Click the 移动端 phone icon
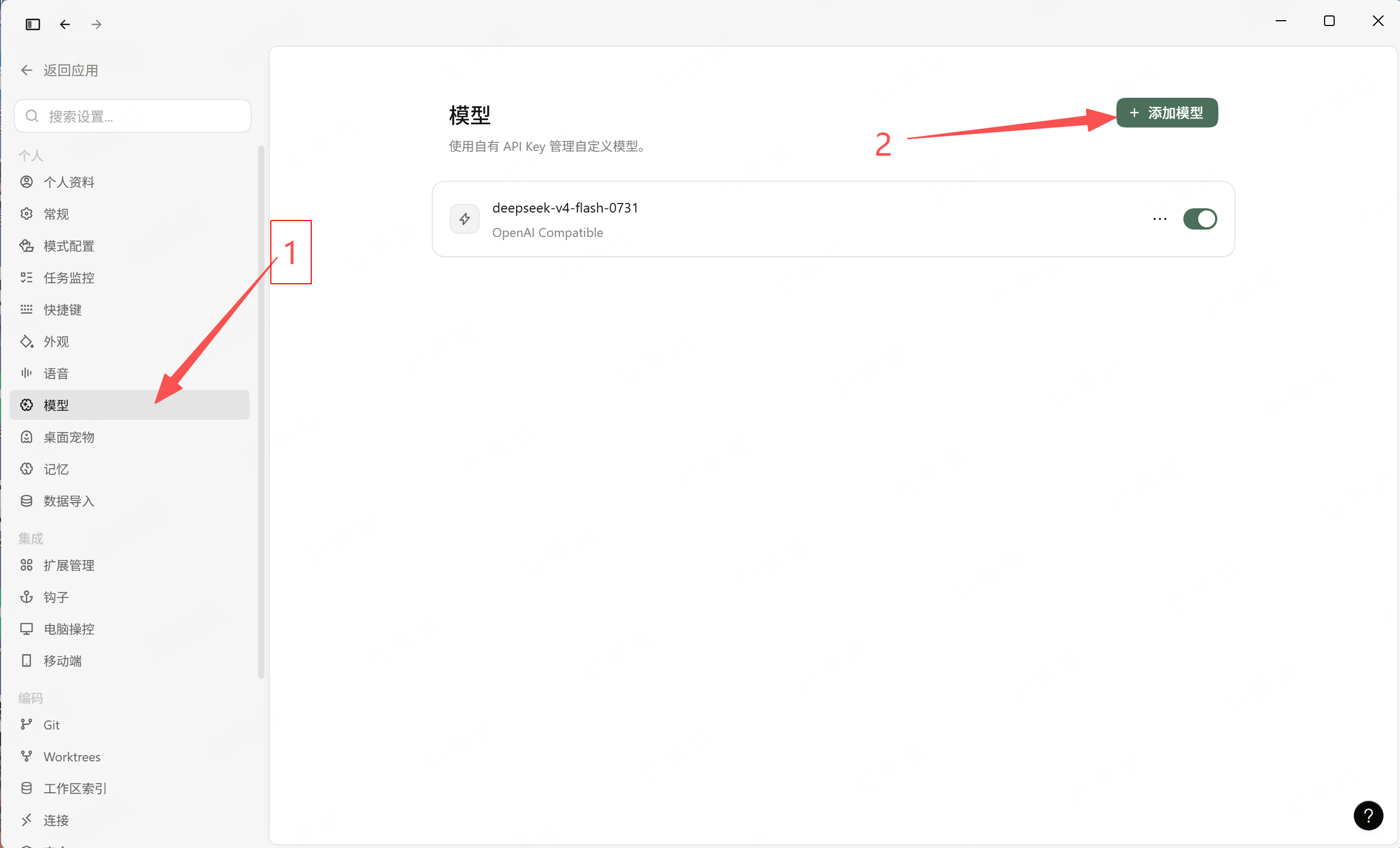The width and height of the screenshot is (1400, 848). point(27,660)
